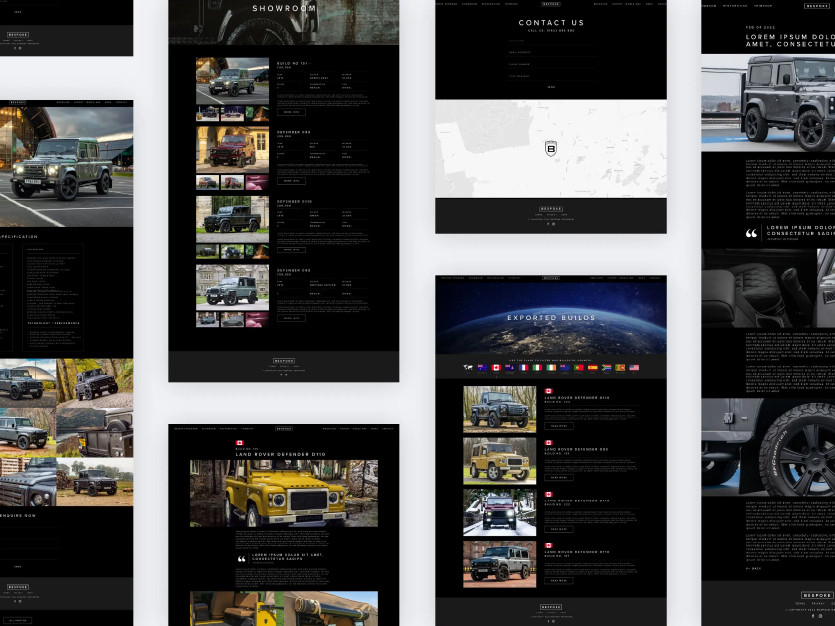Open Facebook icon in the blog article footer
This screenshot has width=835, height=626.
click(813, 616)
